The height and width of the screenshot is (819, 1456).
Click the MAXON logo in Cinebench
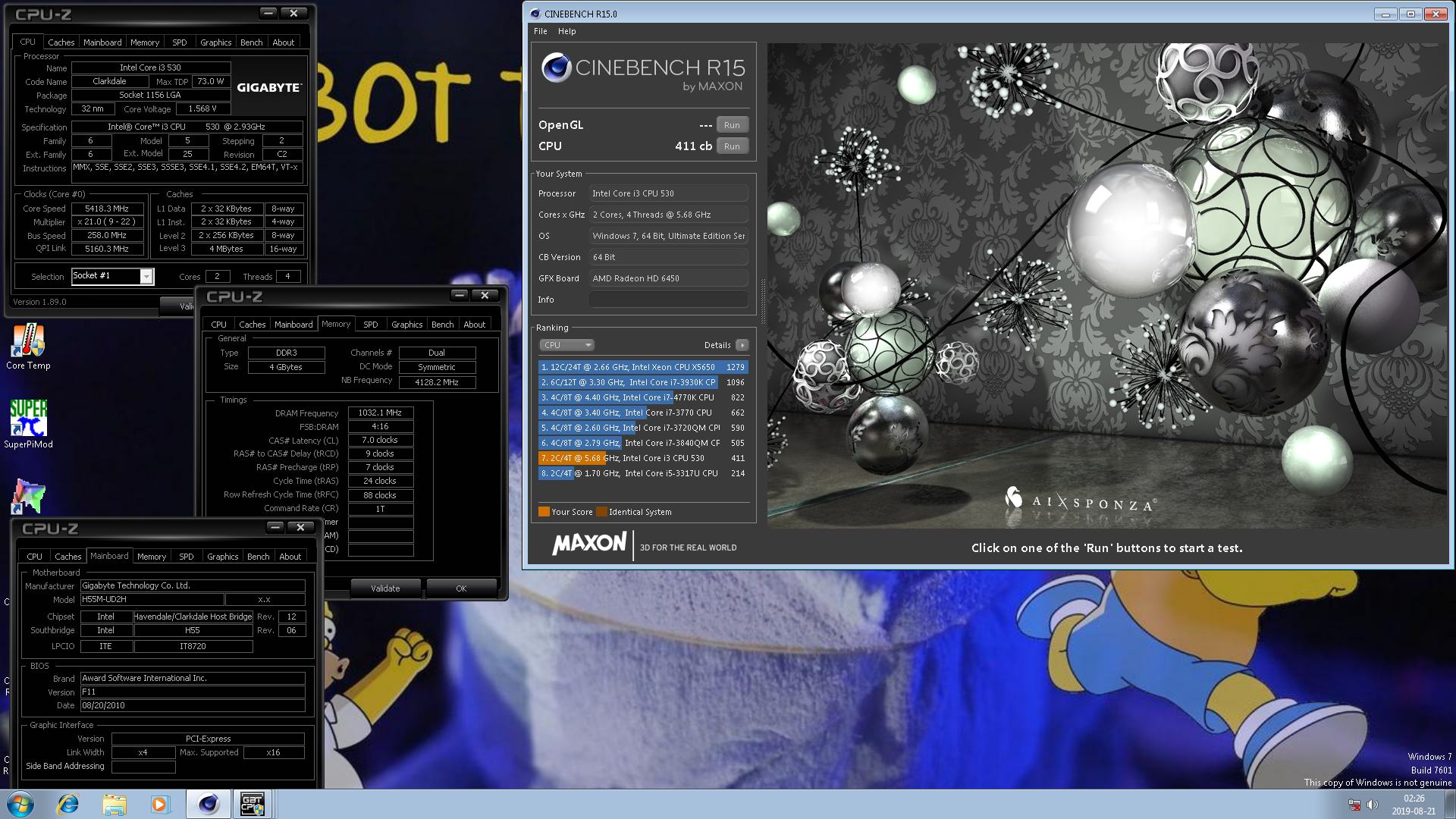pos(590,543)
